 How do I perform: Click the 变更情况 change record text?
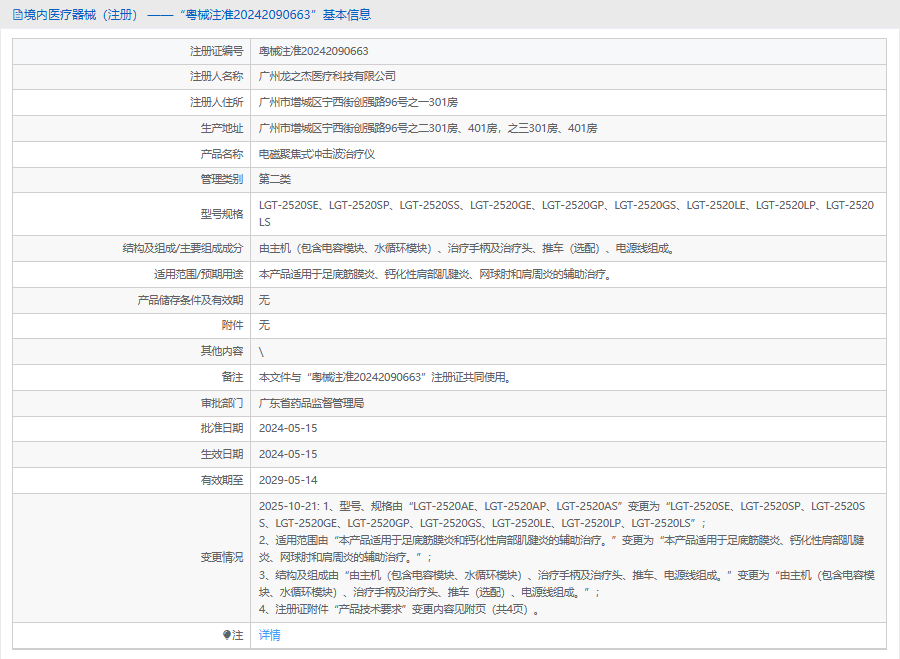[567, 557]
